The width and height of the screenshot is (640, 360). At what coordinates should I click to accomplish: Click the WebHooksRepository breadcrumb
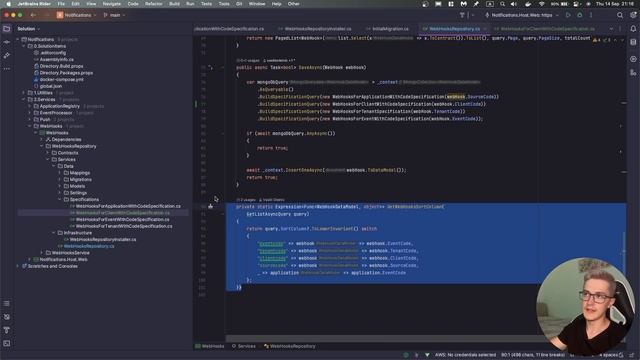pyautogui.click(x=290, y=346)
